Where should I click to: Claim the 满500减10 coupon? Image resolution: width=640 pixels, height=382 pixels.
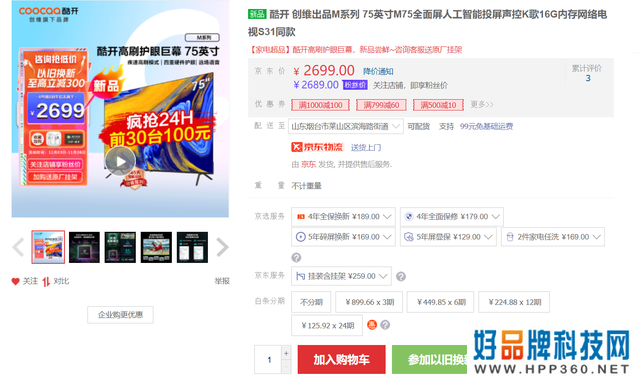438,105
